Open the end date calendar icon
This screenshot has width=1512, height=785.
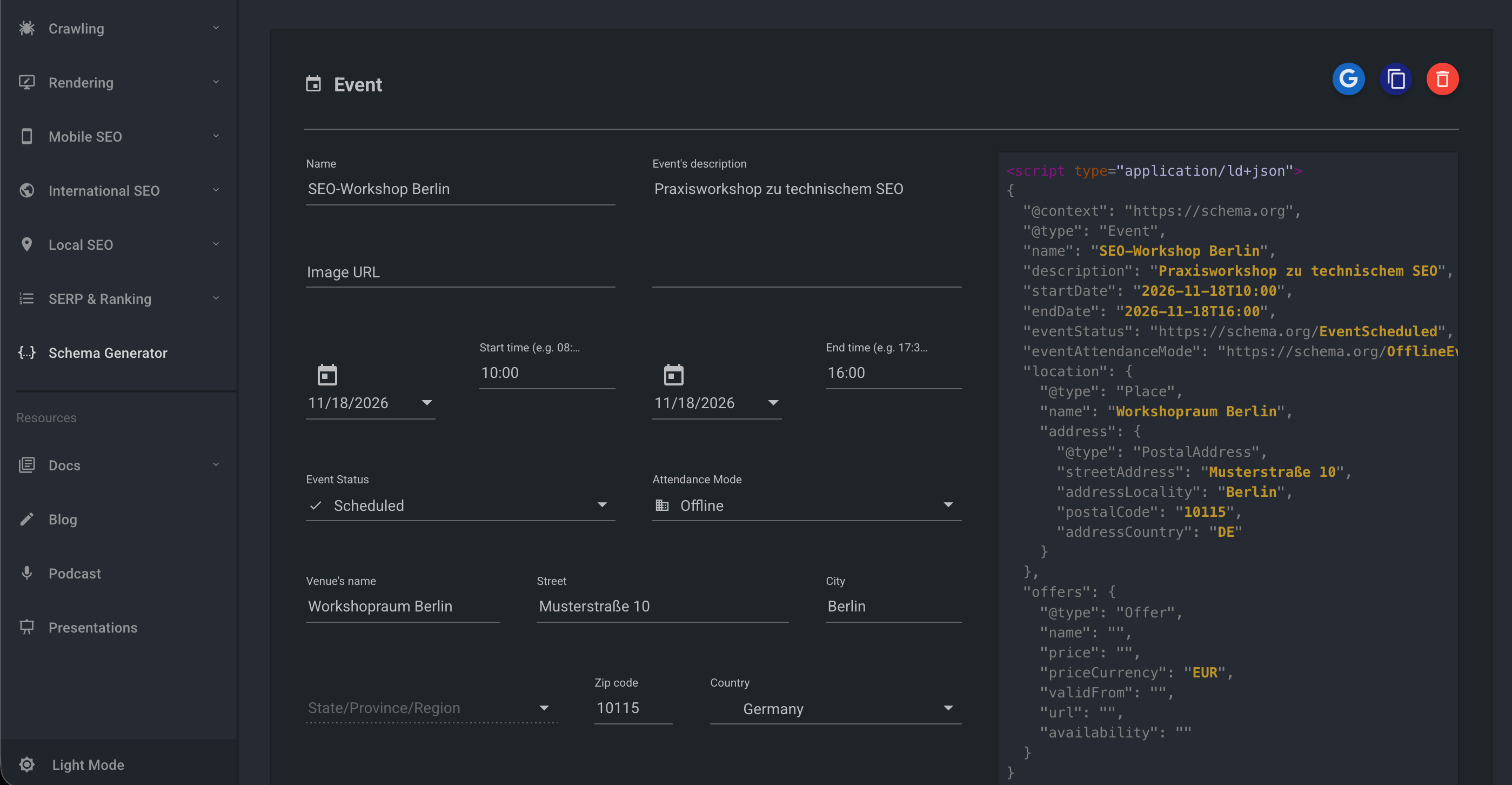[x=673, y=374]
